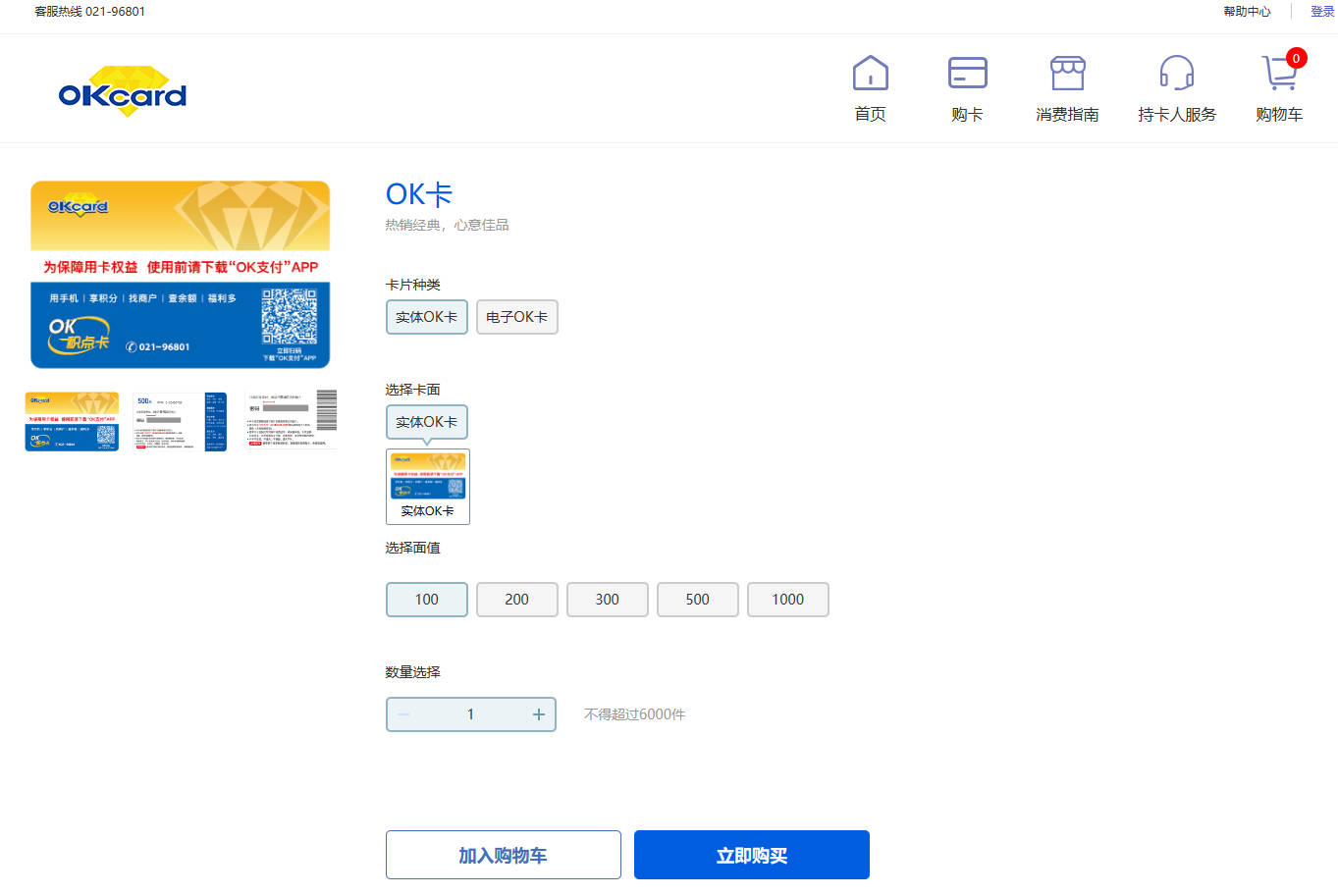View the 500 card back thumbnail
This screenshot has width=1338, height=896.
(180, 421)
